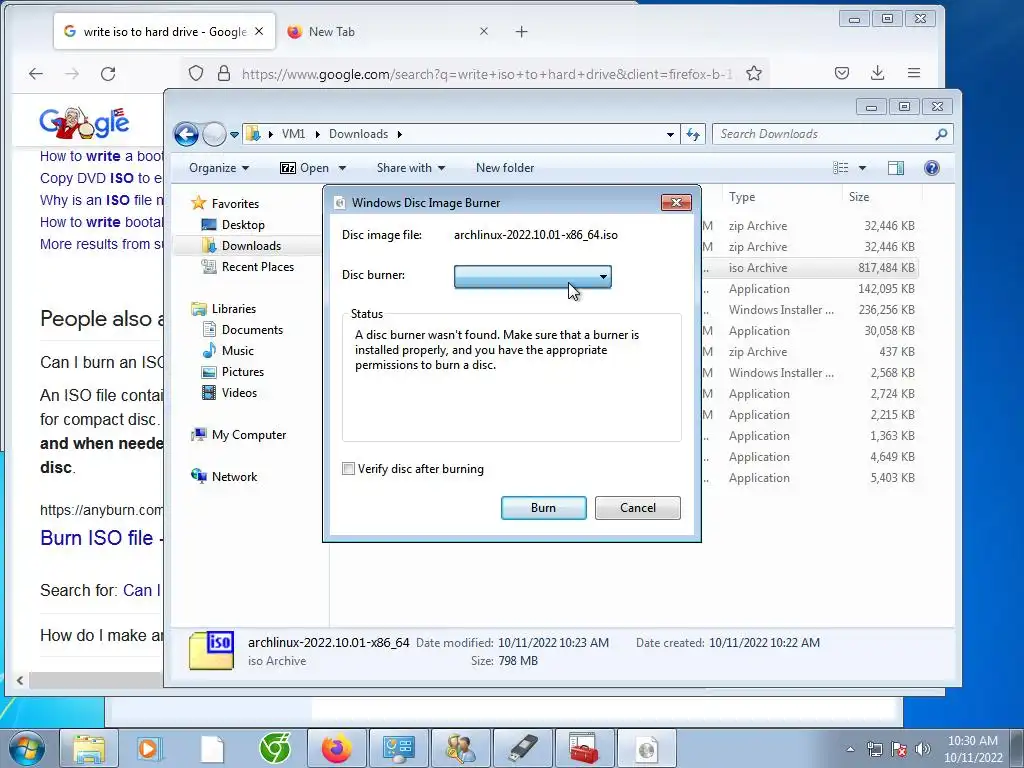Open Firefox hamburger menu
The width and height of the screenshot is (1024, 768).
(914, 73)
